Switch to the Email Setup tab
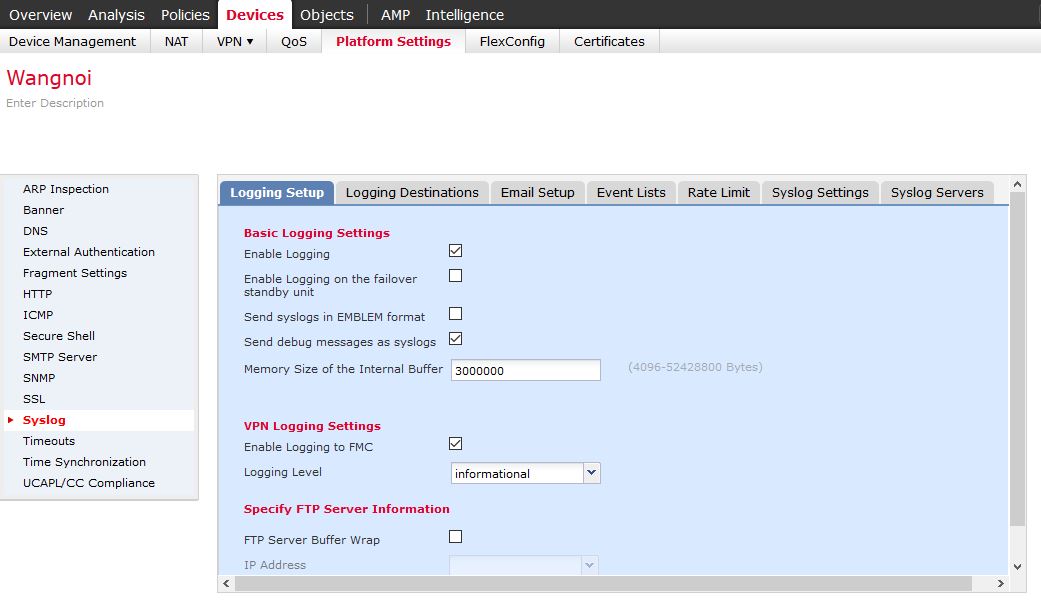The height and width of the screenshot is (610, 1041). pyautogui.click(x=537, y=192)
